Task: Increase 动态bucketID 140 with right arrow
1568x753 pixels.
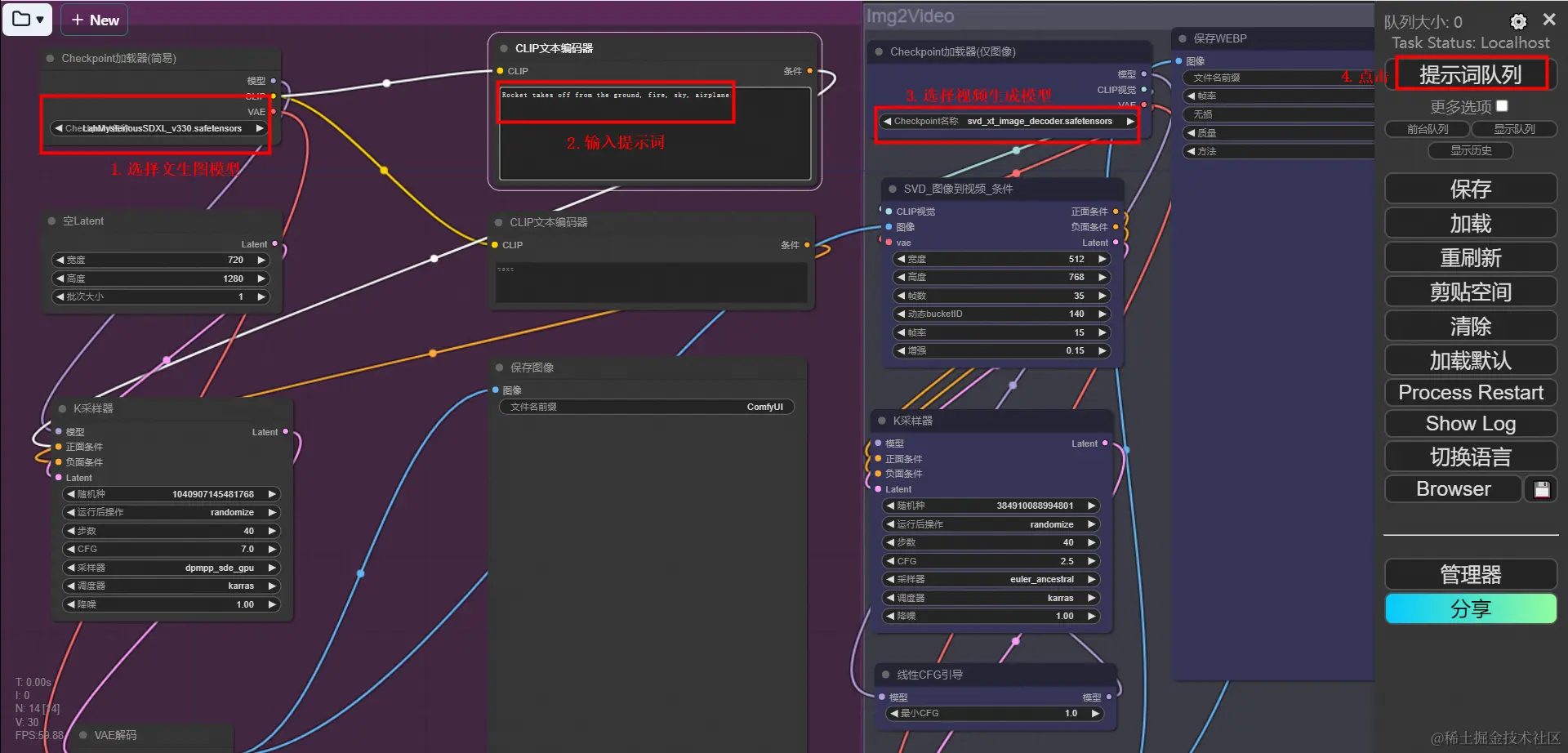Action: [x=1102, y=314]
